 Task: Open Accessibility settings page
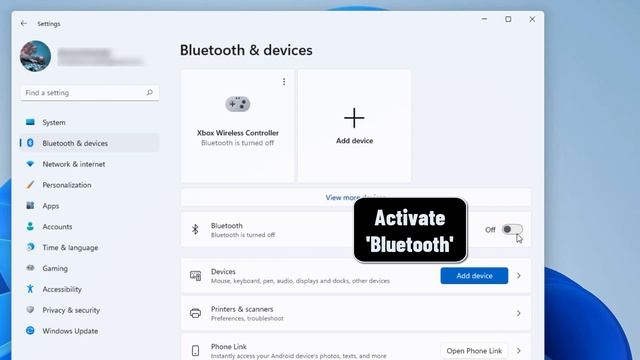[89, 289]
